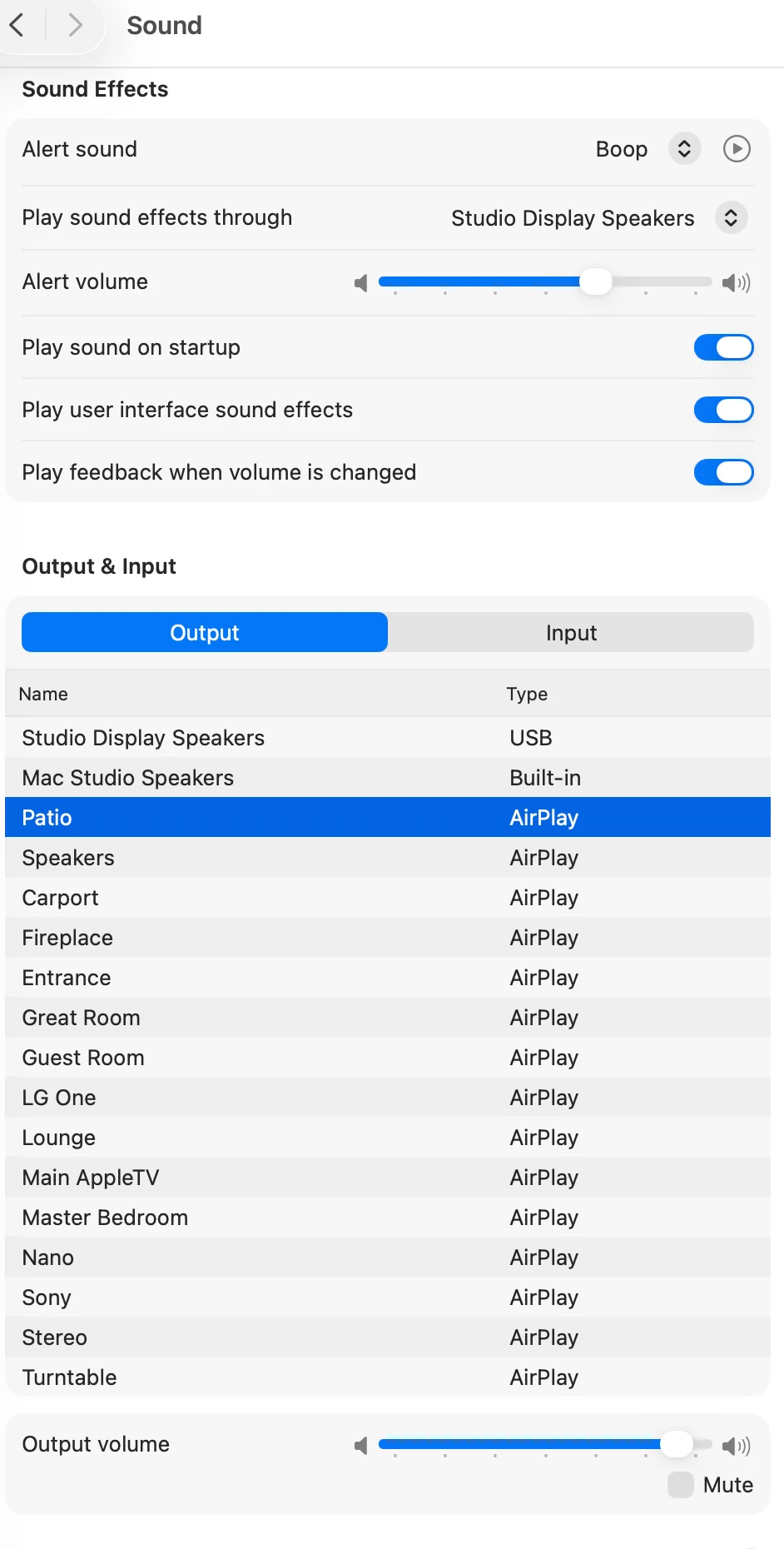784x1549 pixels.
Task: Check the Mute checkbox
Action: [x=681, y=1485]
